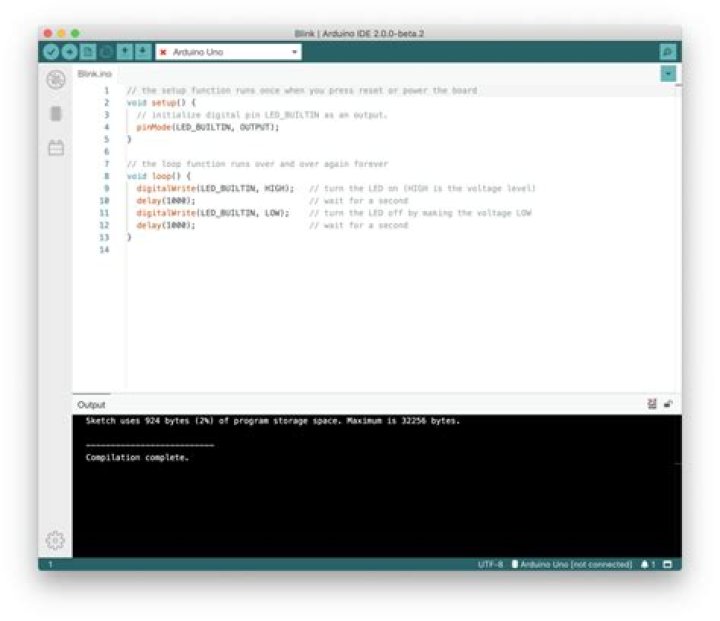Screen dimensions: 720x621
Task: Open the Library Manager sidebar icon
Action: pos(56,113)
